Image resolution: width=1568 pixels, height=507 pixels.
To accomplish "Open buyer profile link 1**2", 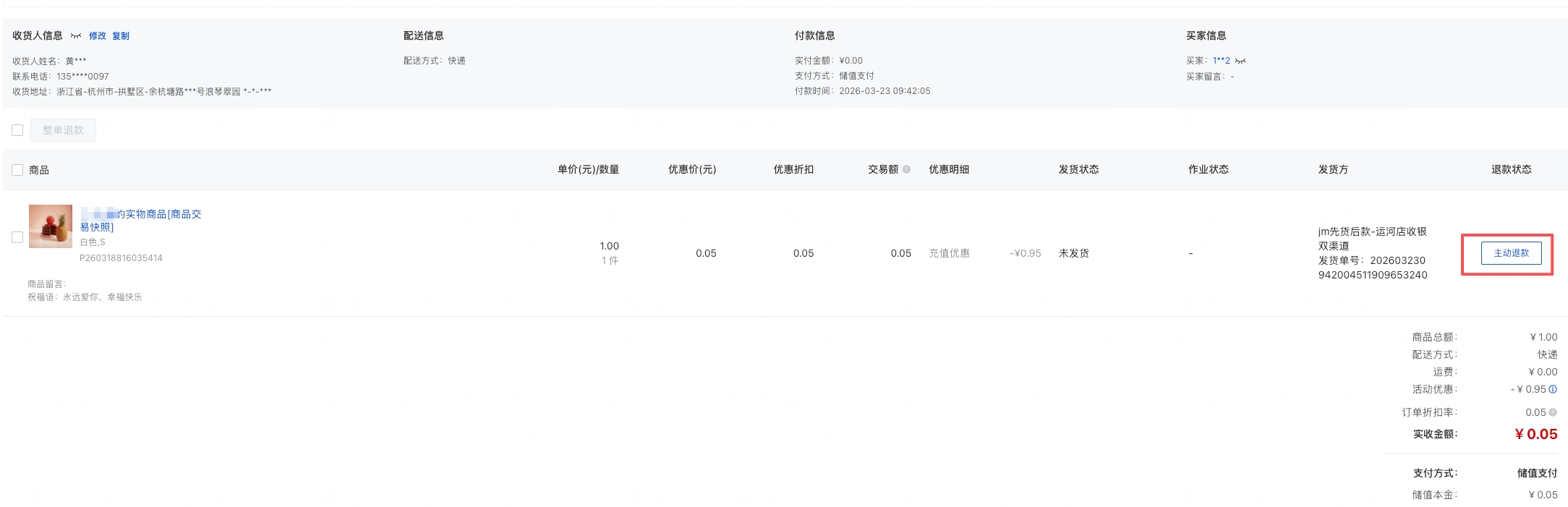I will (x=1221, y=61).
